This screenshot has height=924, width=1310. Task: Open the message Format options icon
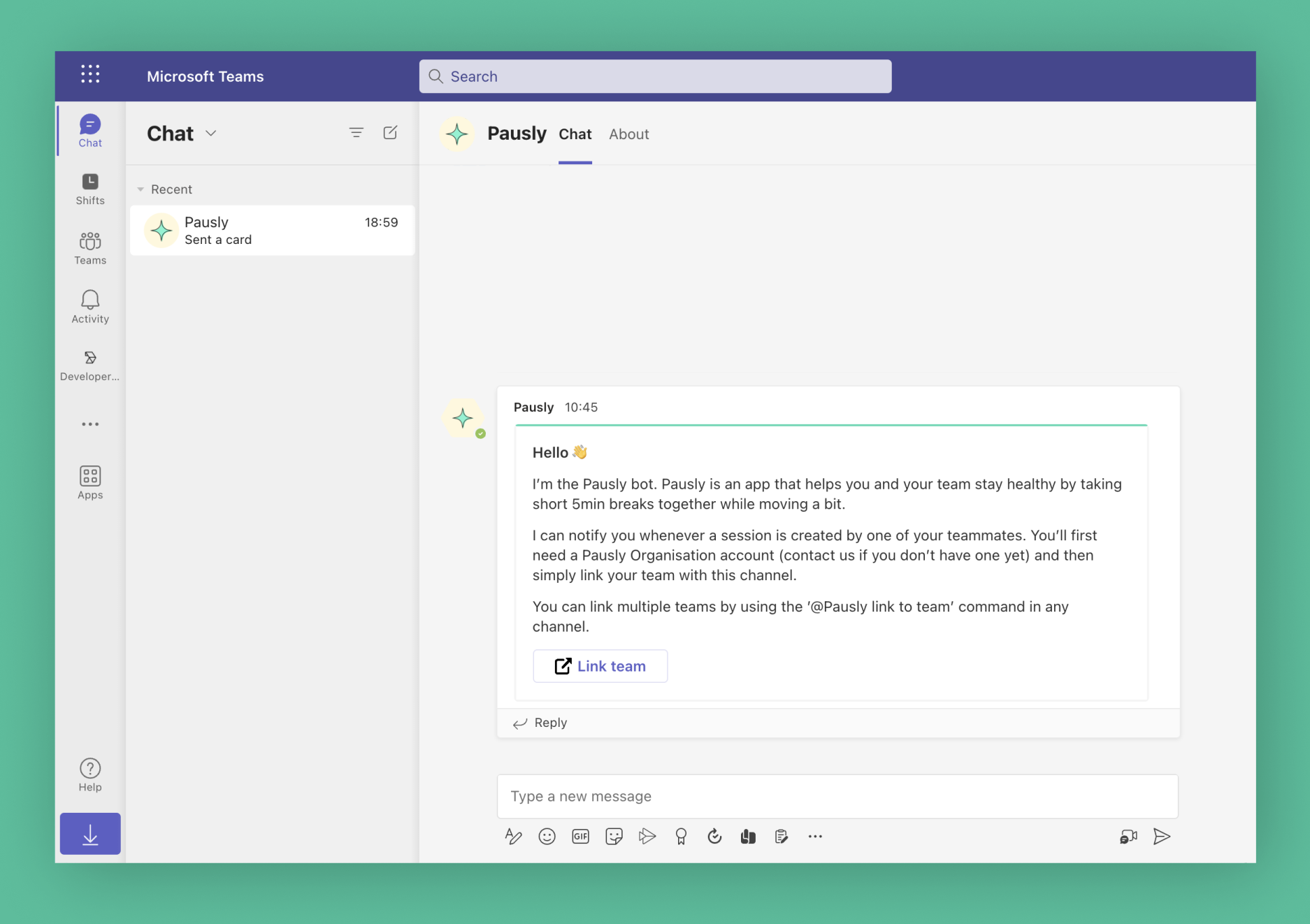[x=513, y=837]
